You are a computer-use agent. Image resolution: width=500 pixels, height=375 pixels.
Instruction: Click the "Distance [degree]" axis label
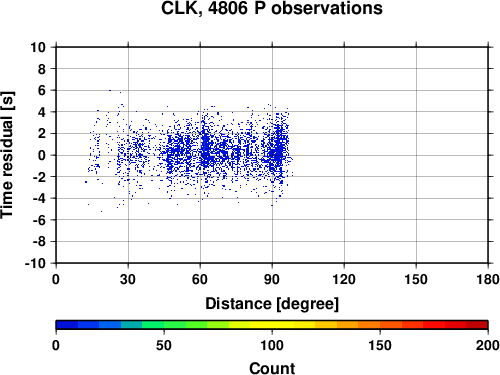[x=272, y=304]
